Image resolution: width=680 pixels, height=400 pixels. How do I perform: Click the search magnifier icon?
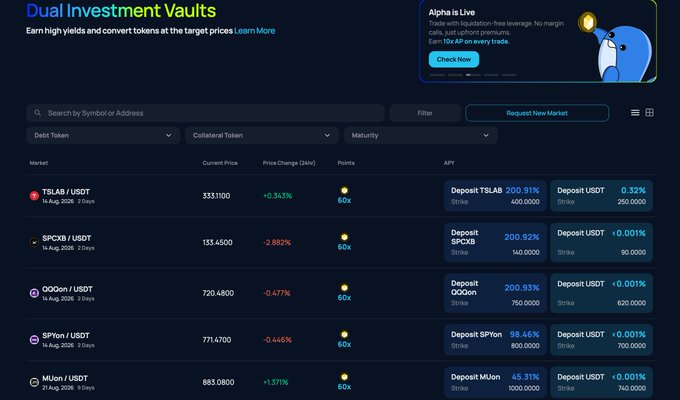tap(38, 113)
